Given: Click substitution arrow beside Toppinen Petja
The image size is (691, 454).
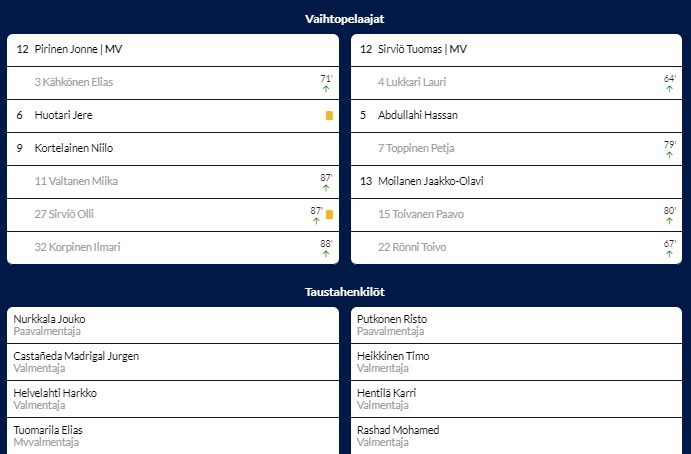Looking at the screenshot, I should tap(669, 155).
